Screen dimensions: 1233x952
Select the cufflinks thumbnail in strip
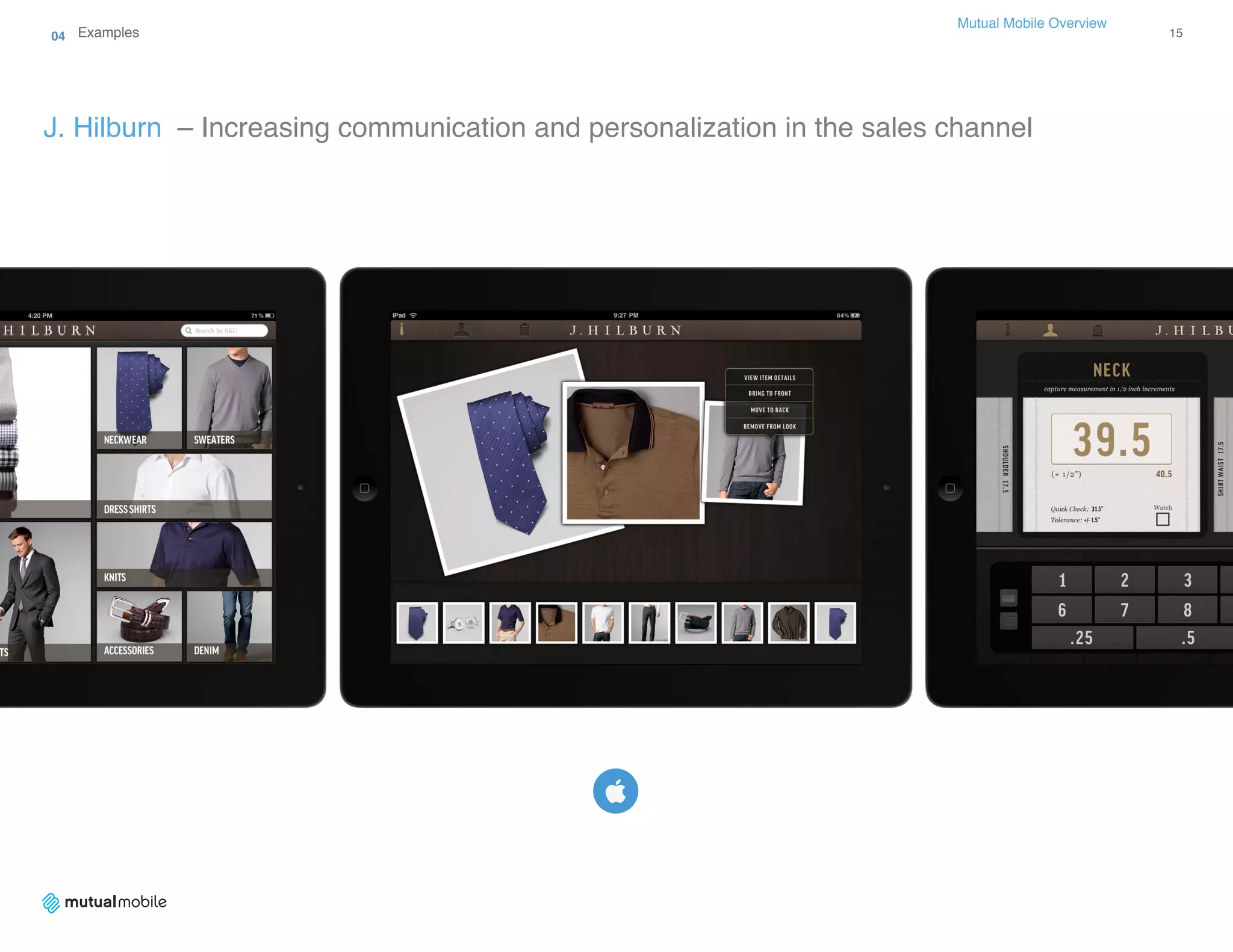click(464, 623)
